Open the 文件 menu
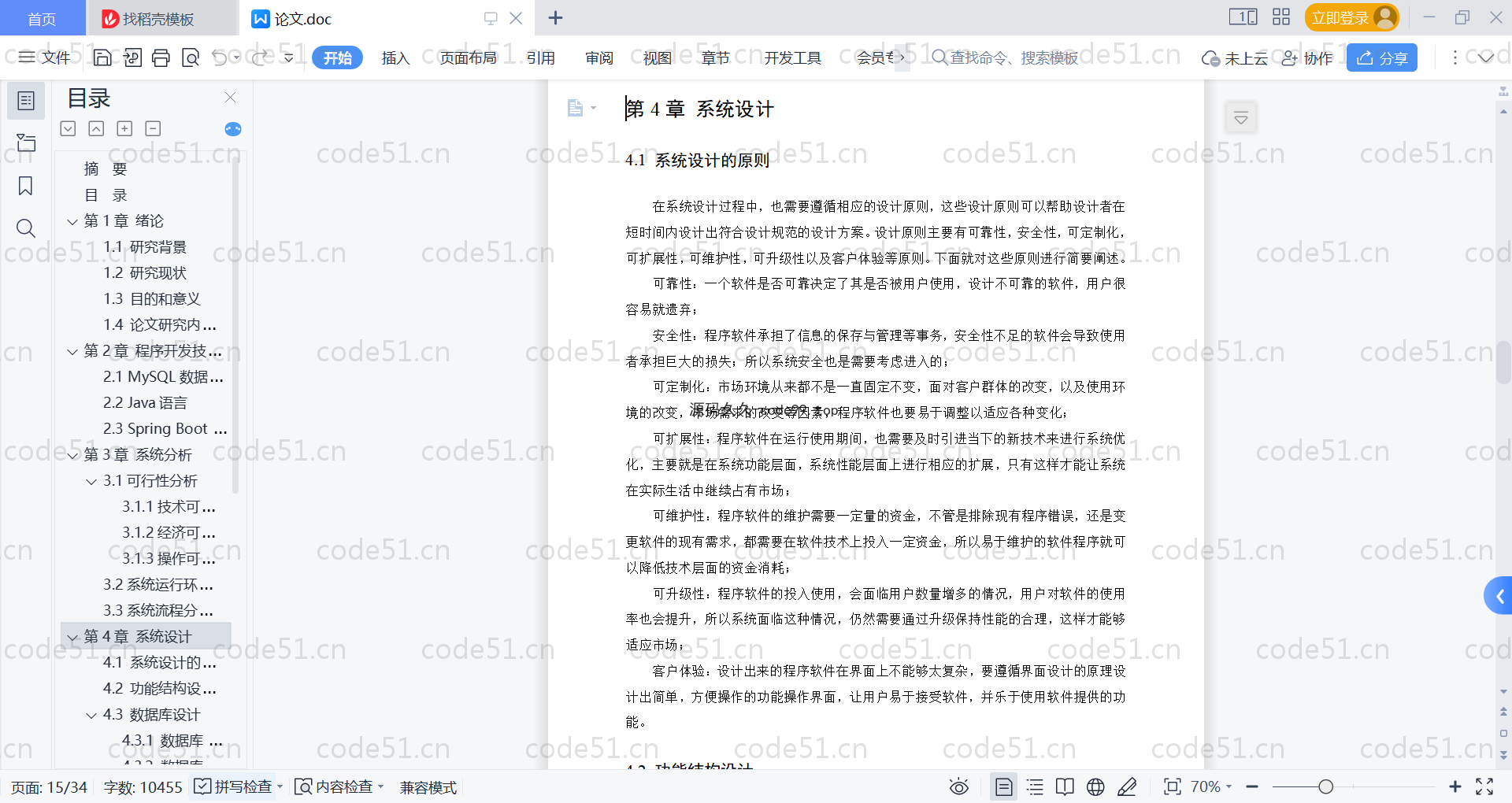The height and width of the screenshot is (803, 1512). coord(45,57)
